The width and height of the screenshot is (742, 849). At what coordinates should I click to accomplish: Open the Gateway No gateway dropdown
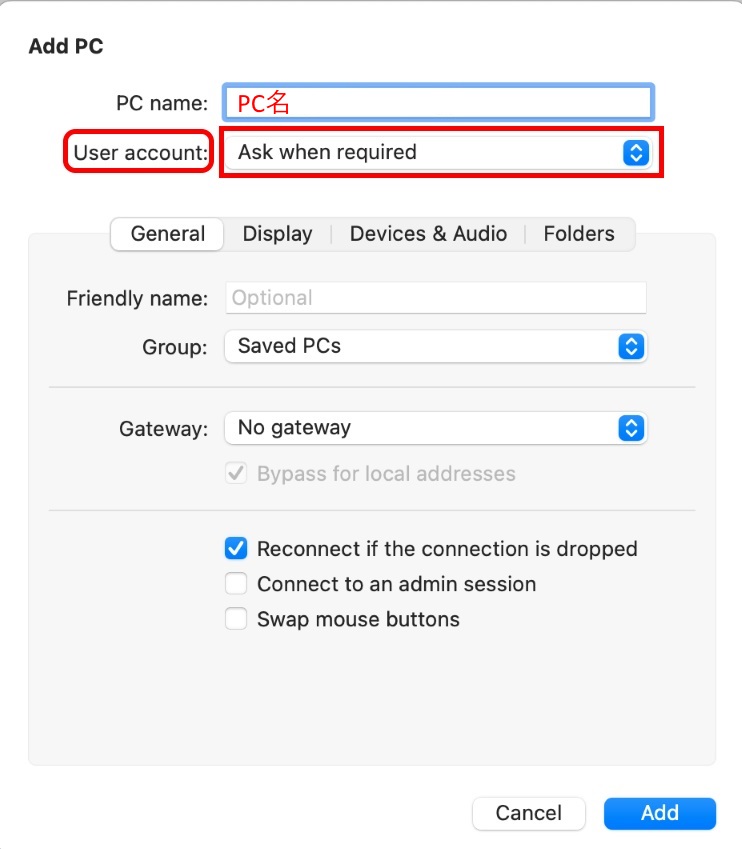pos(436,428)
